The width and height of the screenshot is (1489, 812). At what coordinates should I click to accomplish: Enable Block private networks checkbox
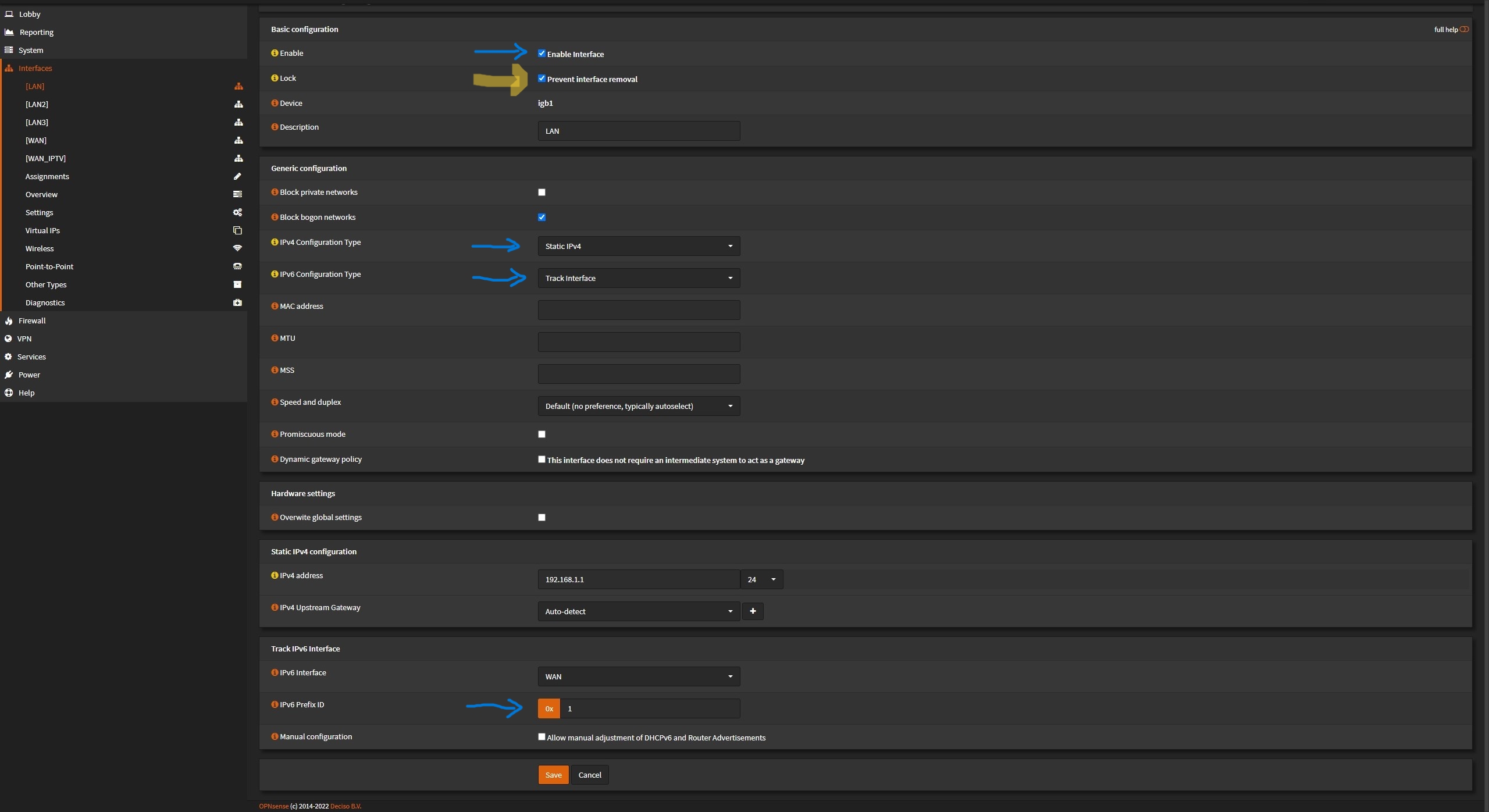click(x=542, y=193)
